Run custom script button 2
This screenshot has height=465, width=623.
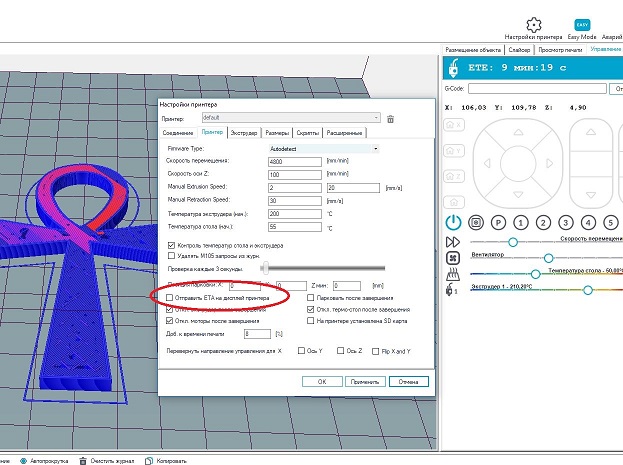pos(543,223)
